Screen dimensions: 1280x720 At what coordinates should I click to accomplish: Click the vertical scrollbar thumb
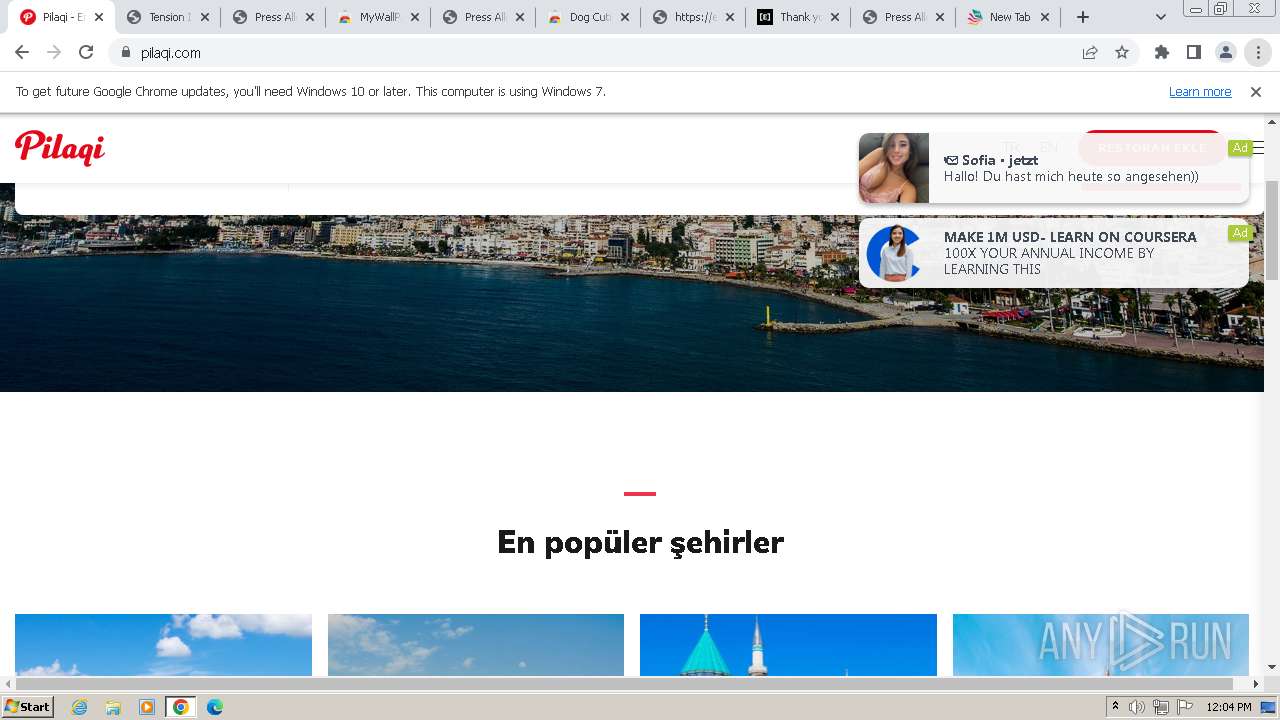pos(1272,230)
